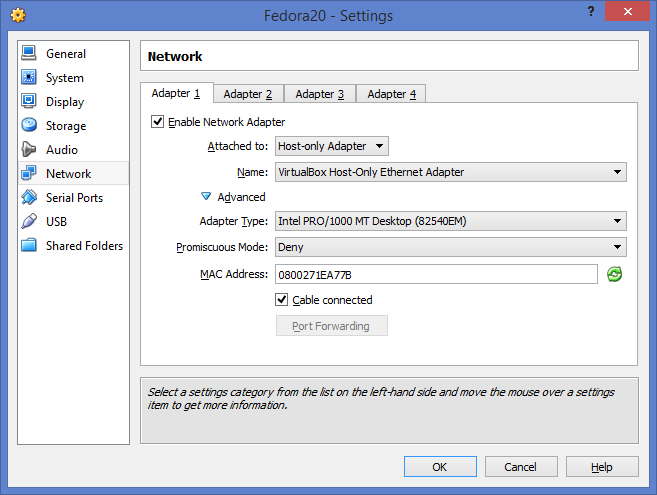Click the Help button
The image size is (657, 495).
602,466
